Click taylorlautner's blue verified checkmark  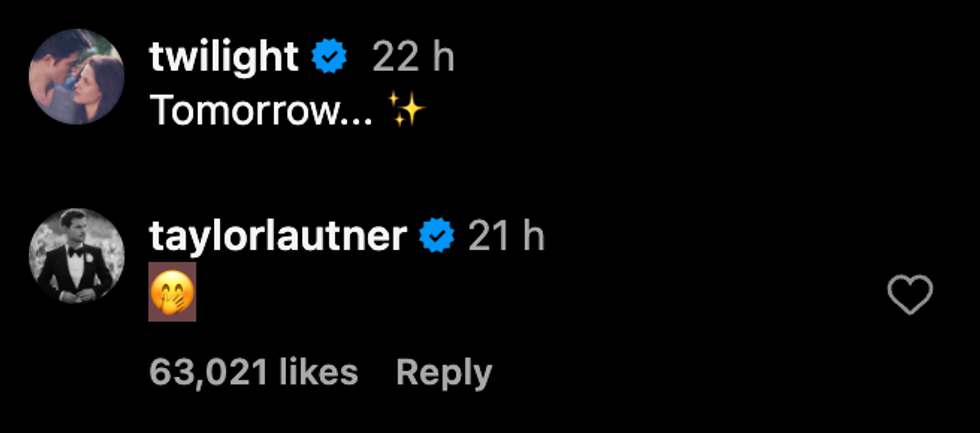tap(437, 236)
